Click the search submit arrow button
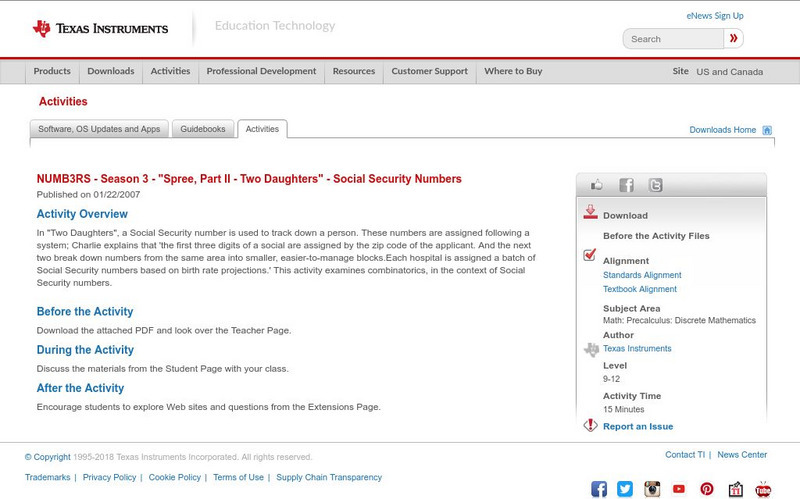The height and width of the screenshot is (499, 800). tap(733, 38)
